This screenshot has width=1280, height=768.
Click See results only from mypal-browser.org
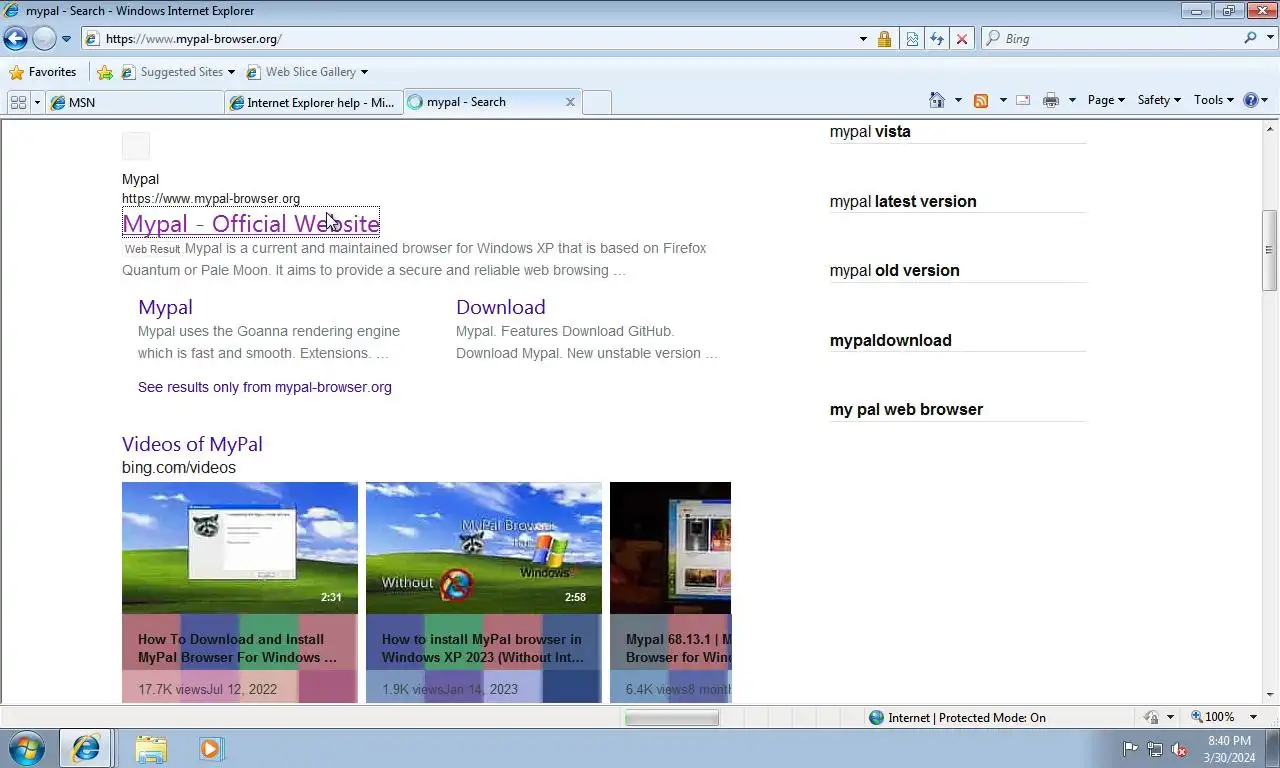(265, 387)
